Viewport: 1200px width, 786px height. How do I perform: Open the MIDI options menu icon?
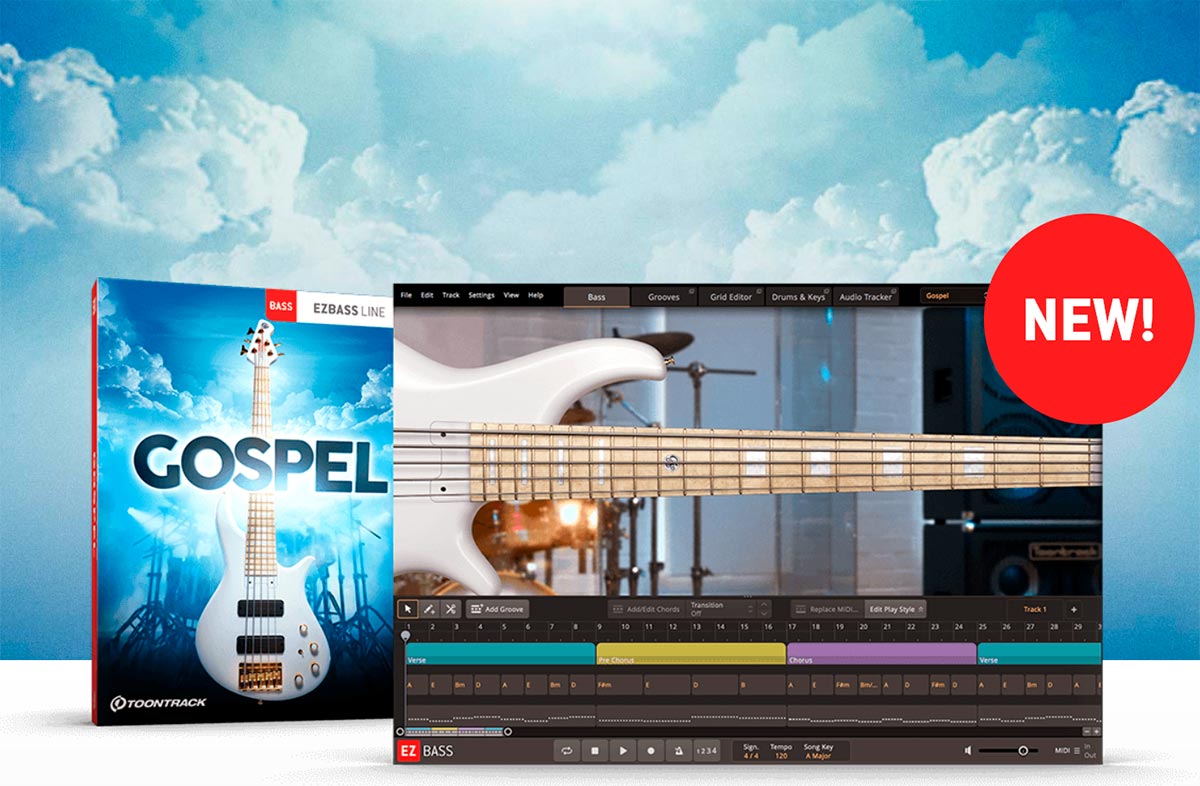(x=1077, y=751)
